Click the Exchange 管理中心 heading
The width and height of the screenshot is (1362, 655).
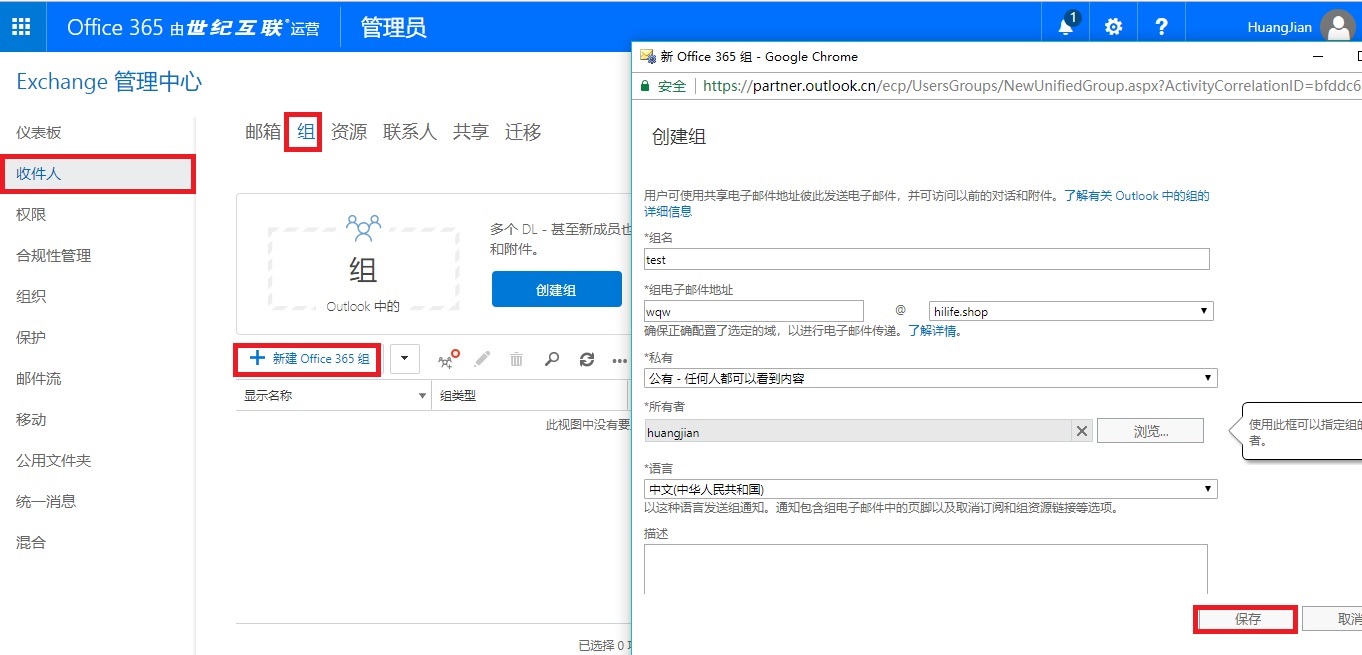point(109,82)
